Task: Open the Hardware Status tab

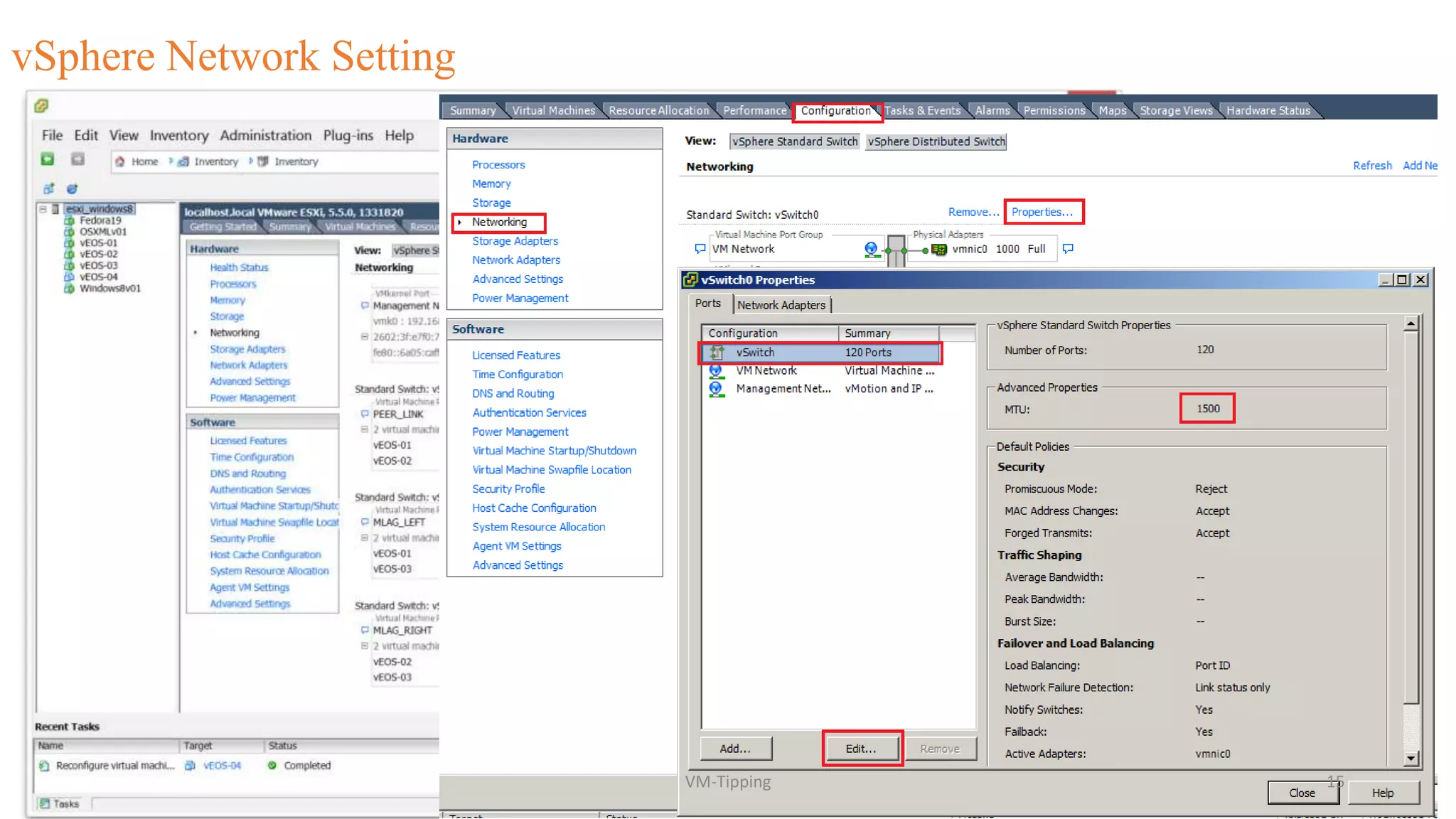Action: [1268, 110]
